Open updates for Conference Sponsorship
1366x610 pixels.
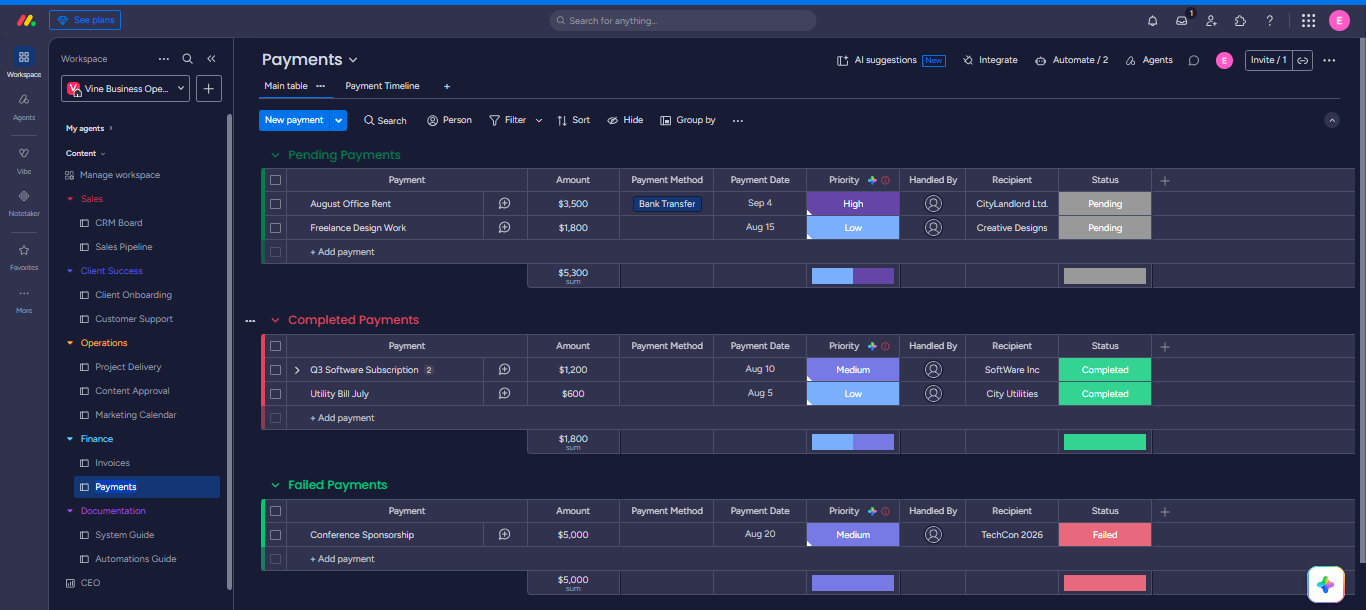(505, 535)
